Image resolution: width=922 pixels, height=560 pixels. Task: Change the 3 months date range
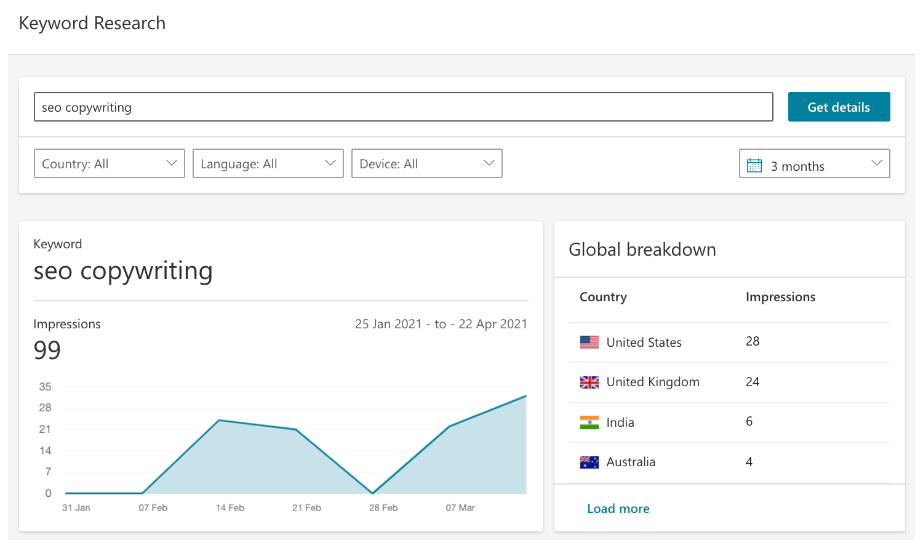point(814,165)
